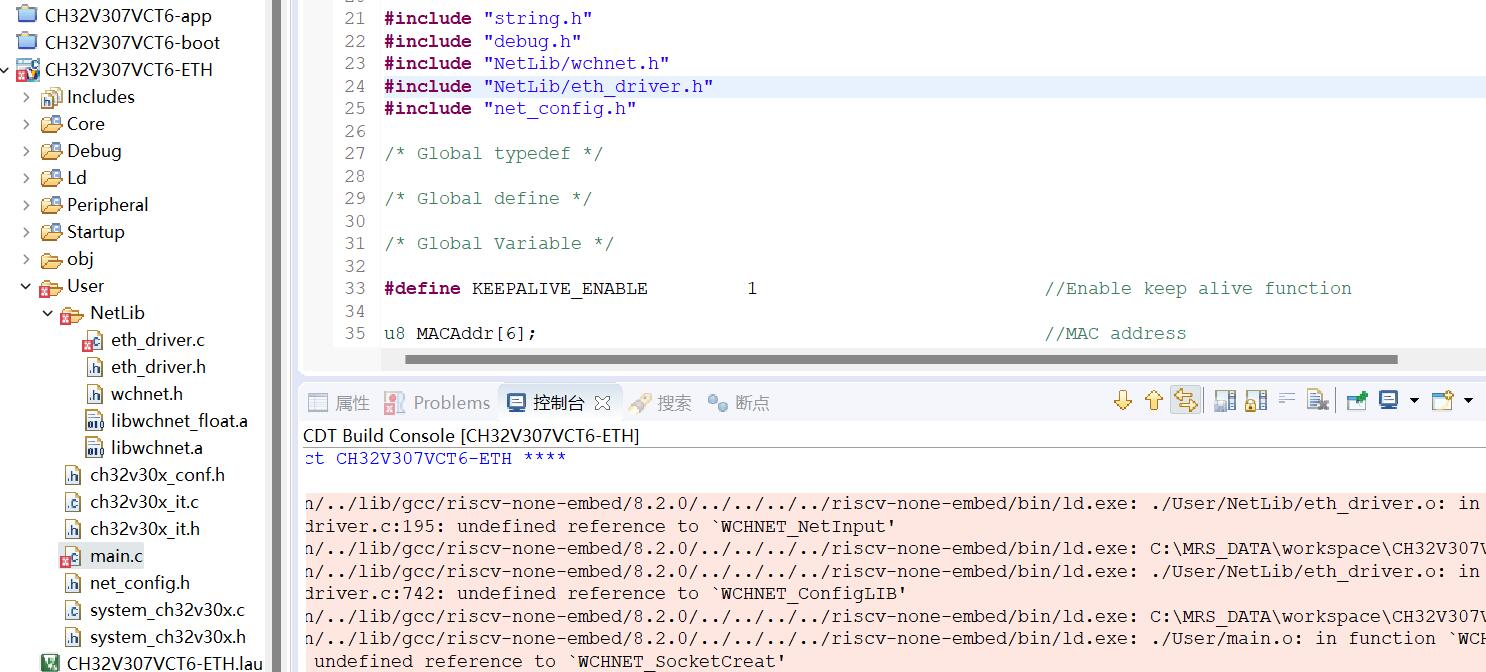
Task: Close the 控制台 console tab
Action: pyautogui.click(x=603, y=403)
